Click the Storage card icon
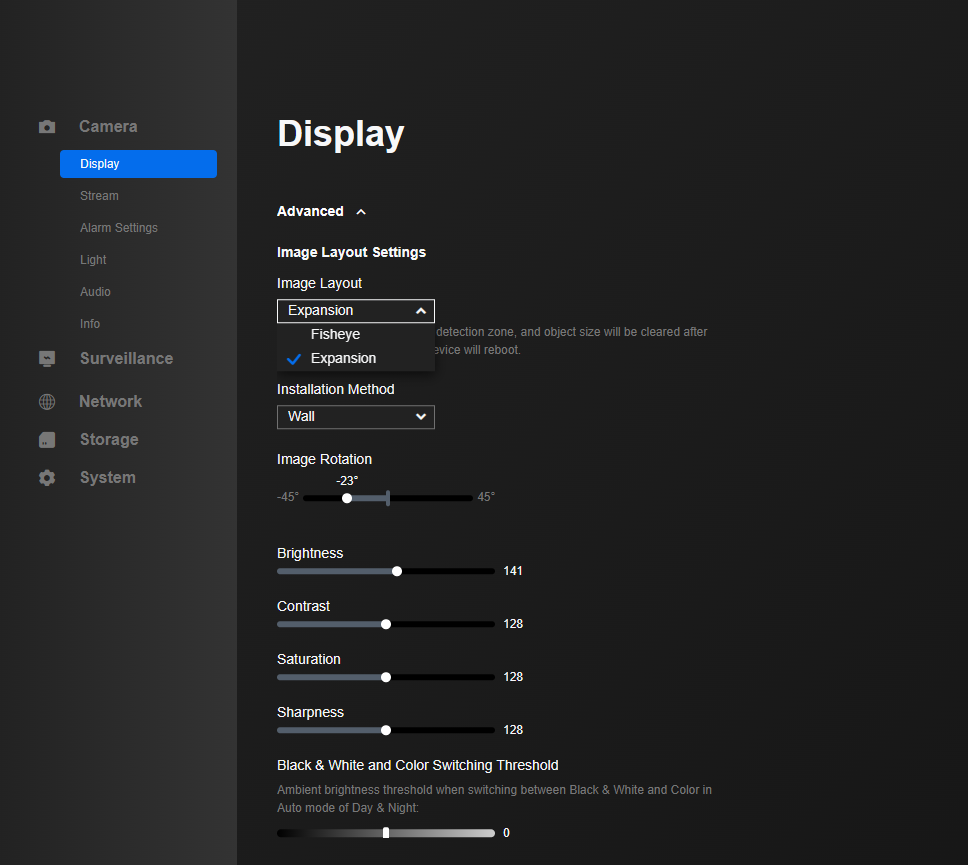Screen dimensions: 968x865 click(x=47, y=440)
